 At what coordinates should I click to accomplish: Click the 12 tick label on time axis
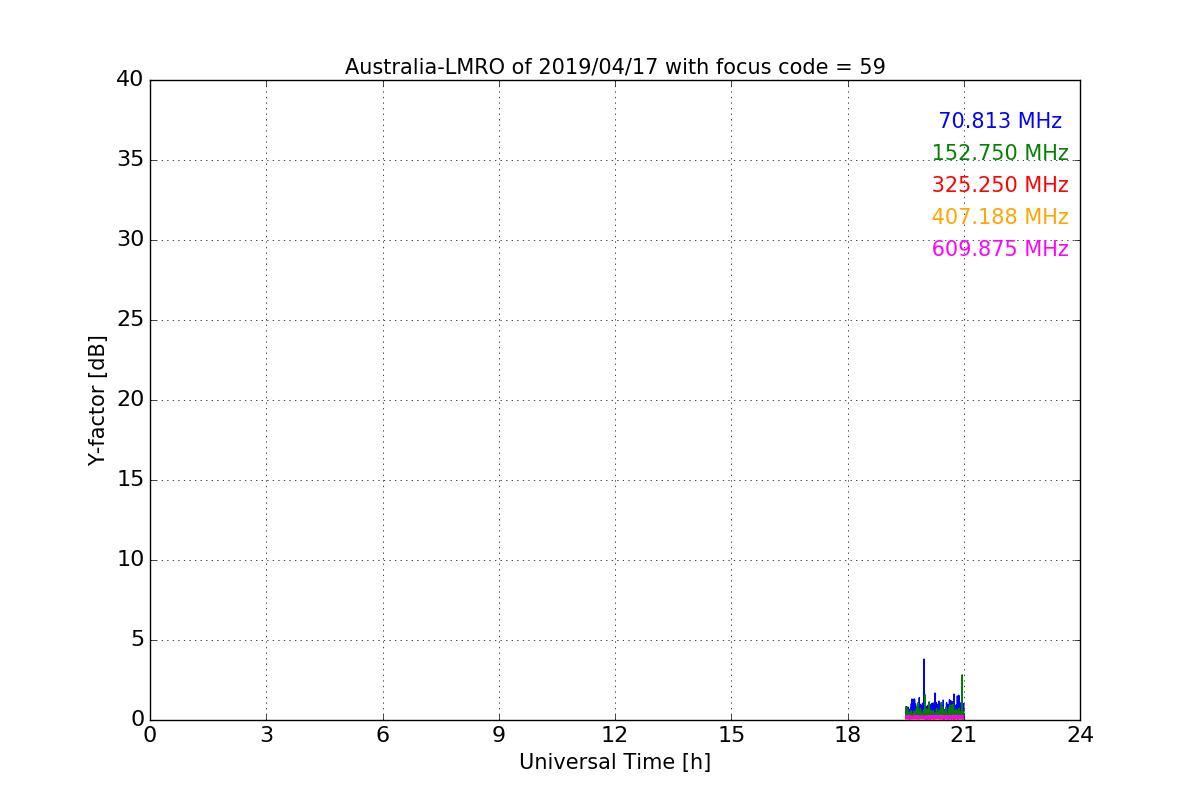click(614, 735)
